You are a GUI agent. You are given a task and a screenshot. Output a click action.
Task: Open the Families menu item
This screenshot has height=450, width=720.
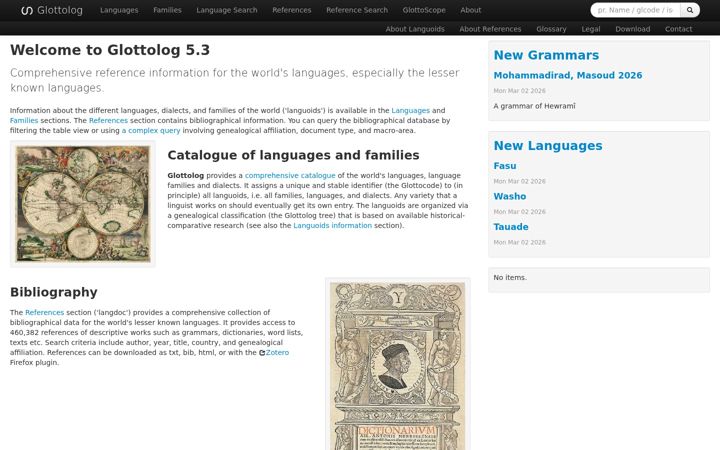pyautogui.click(x=167, y=10)
